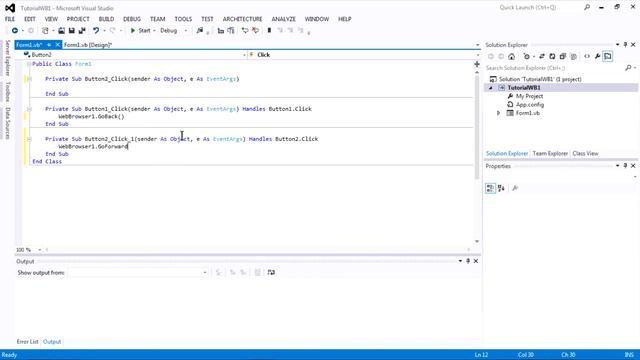Toggle Show All Files in Solution Explorer
The height and width of the screenshot is (360, 640).
pos(573,56)
